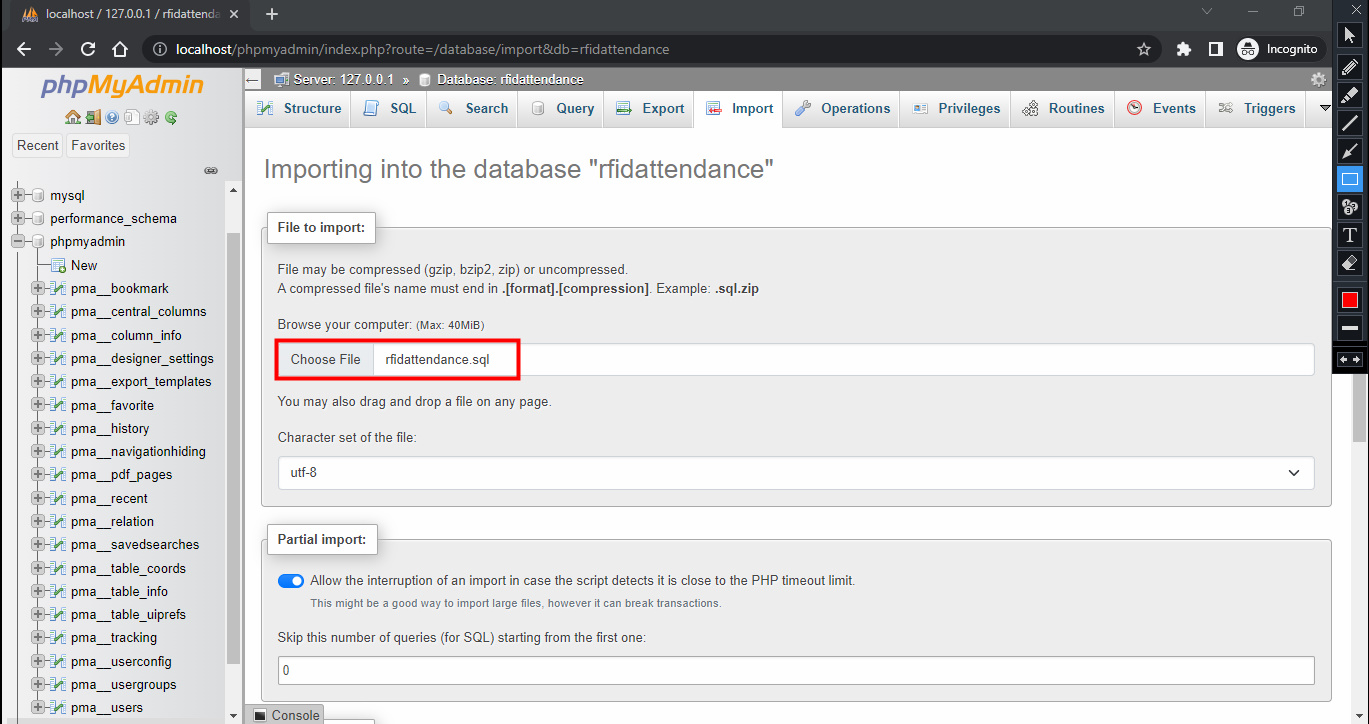Collapse the phpmyadmin database tree node
This screenshot has width=1369, height=724.
tap(18, 241)
